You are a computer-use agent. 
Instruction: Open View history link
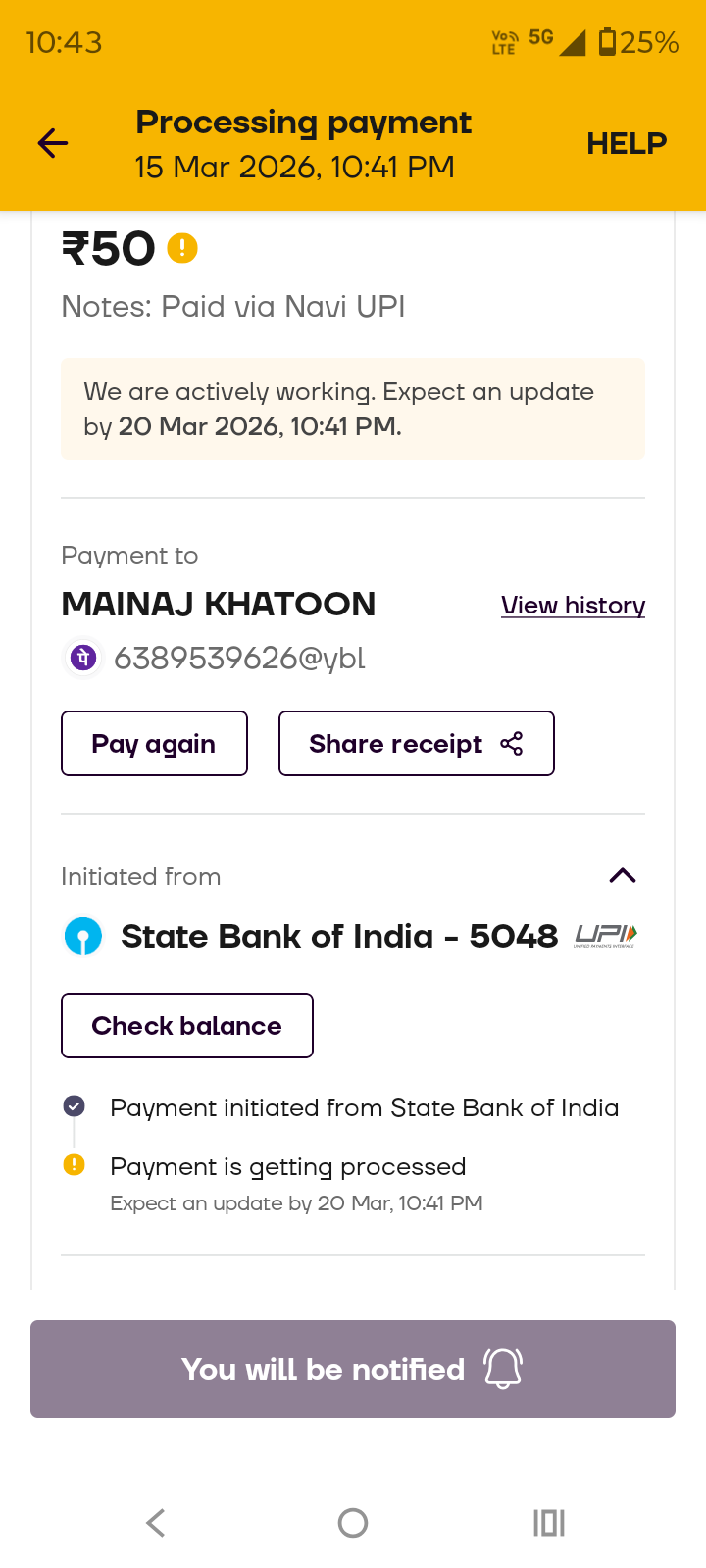pos(573,606)
